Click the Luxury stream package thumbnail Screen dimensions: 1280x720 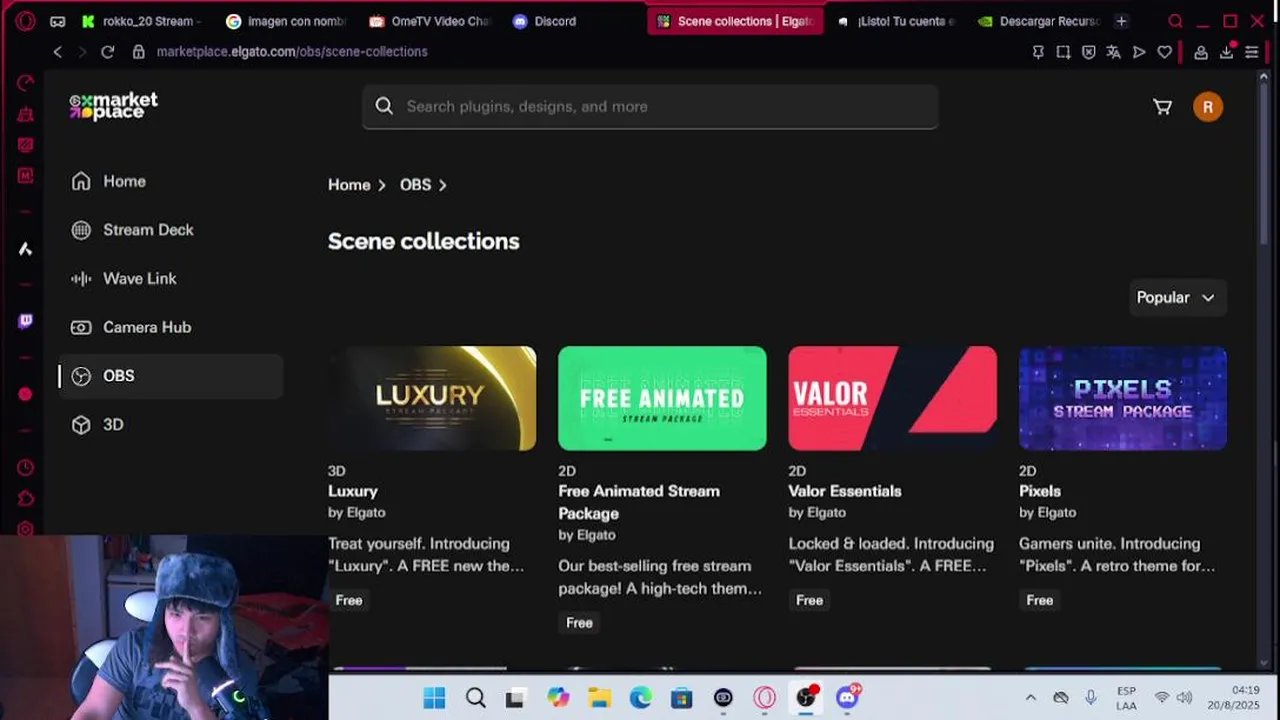pos(432,398)
